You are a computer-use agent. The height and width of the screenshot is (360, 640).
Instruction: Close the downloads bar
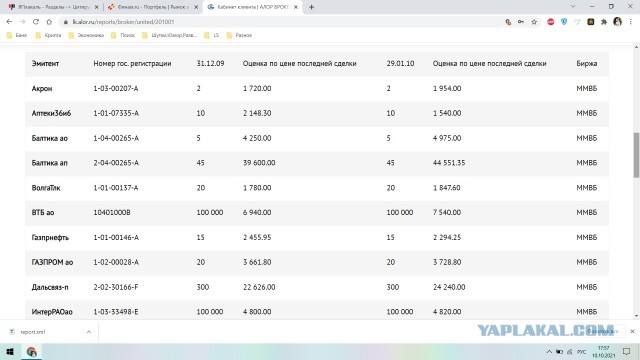tap(632, 331)
